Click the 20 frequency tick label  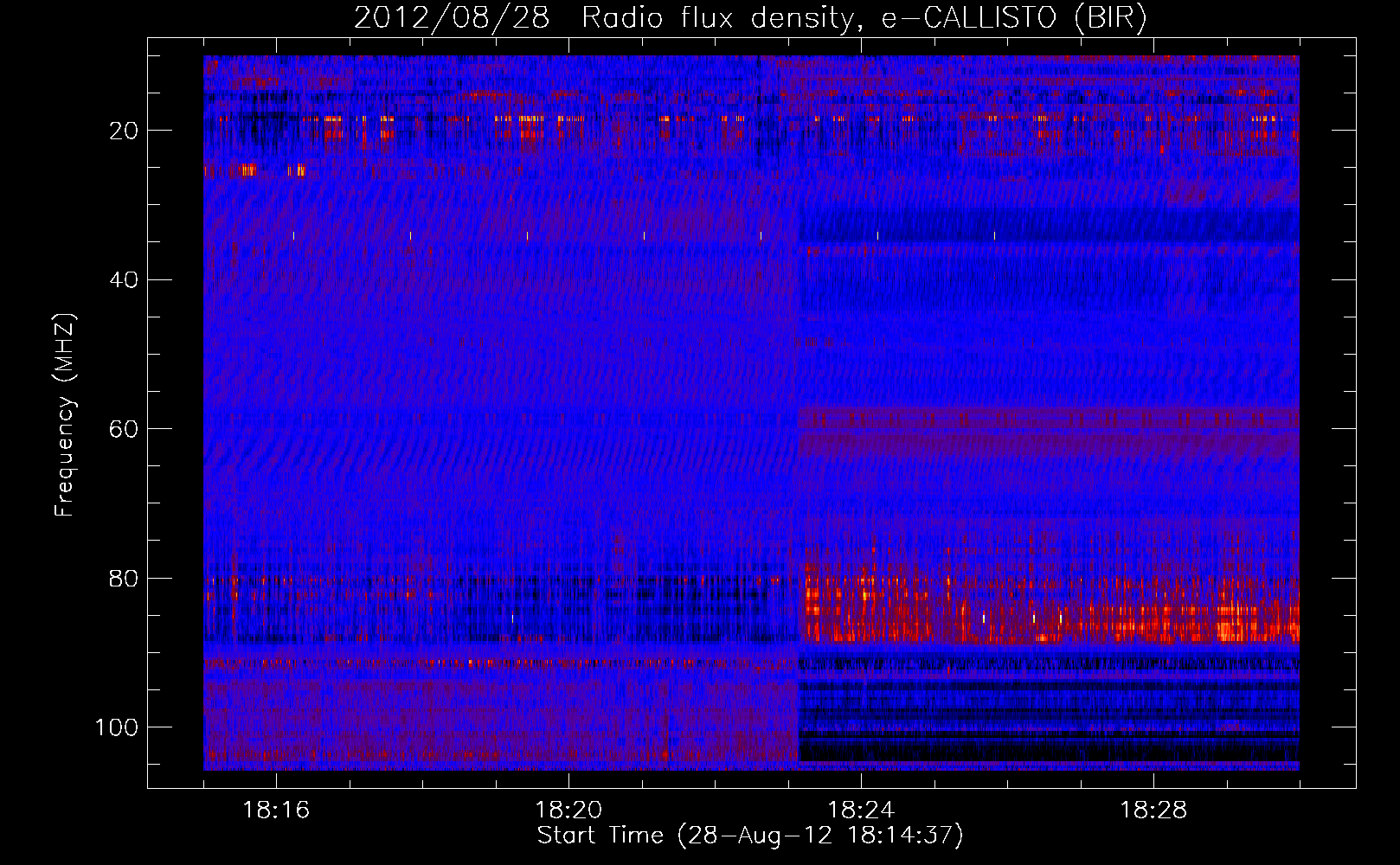click(x=124, y=131)
